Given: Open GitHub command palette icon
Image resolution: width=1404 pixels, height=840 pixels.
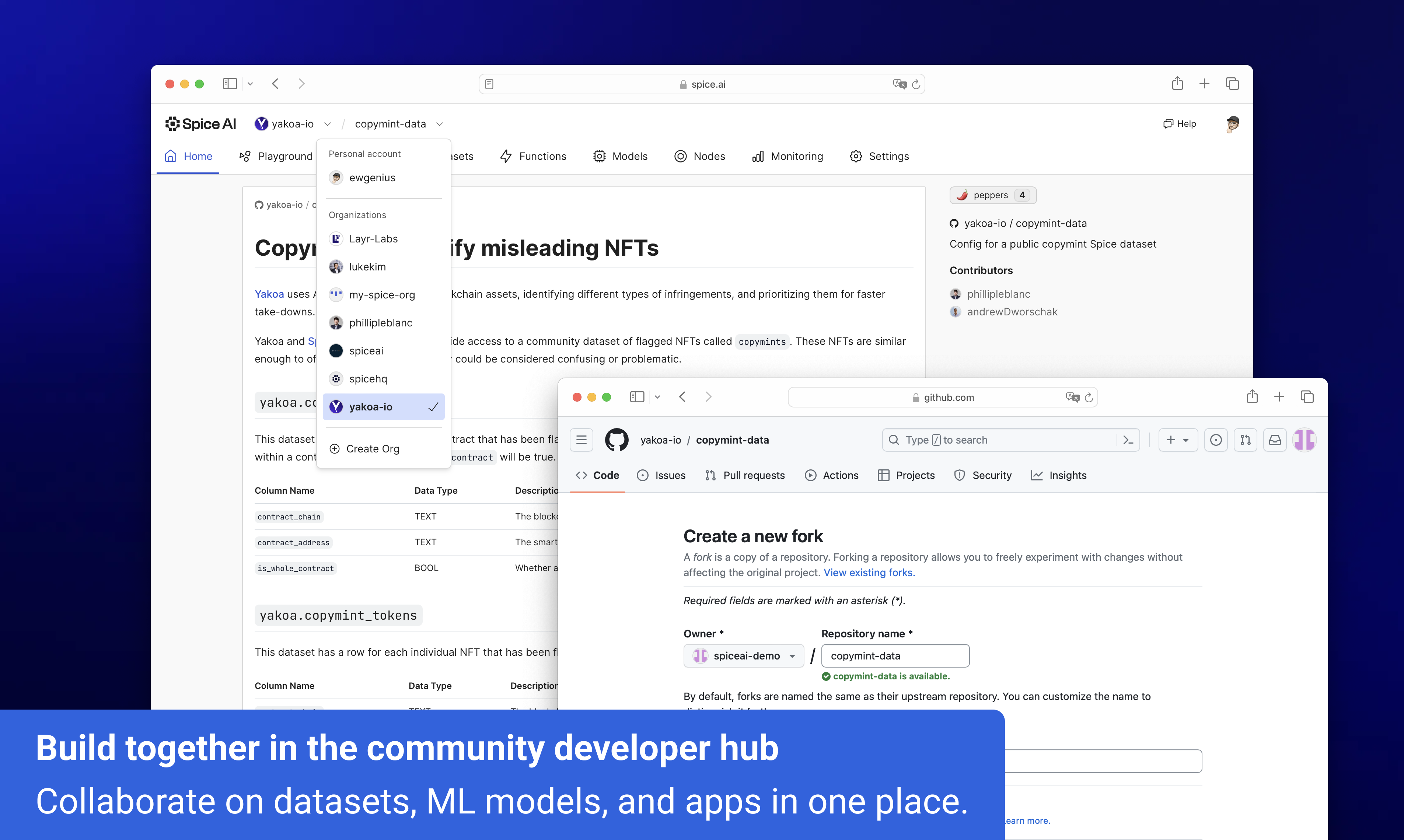Looking at the screenshot, I should tap(1128, 440).
